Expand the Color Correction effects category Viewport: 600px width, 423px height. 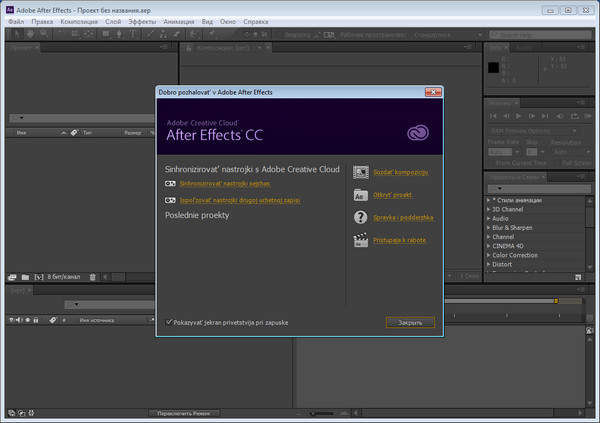[489, 254]
